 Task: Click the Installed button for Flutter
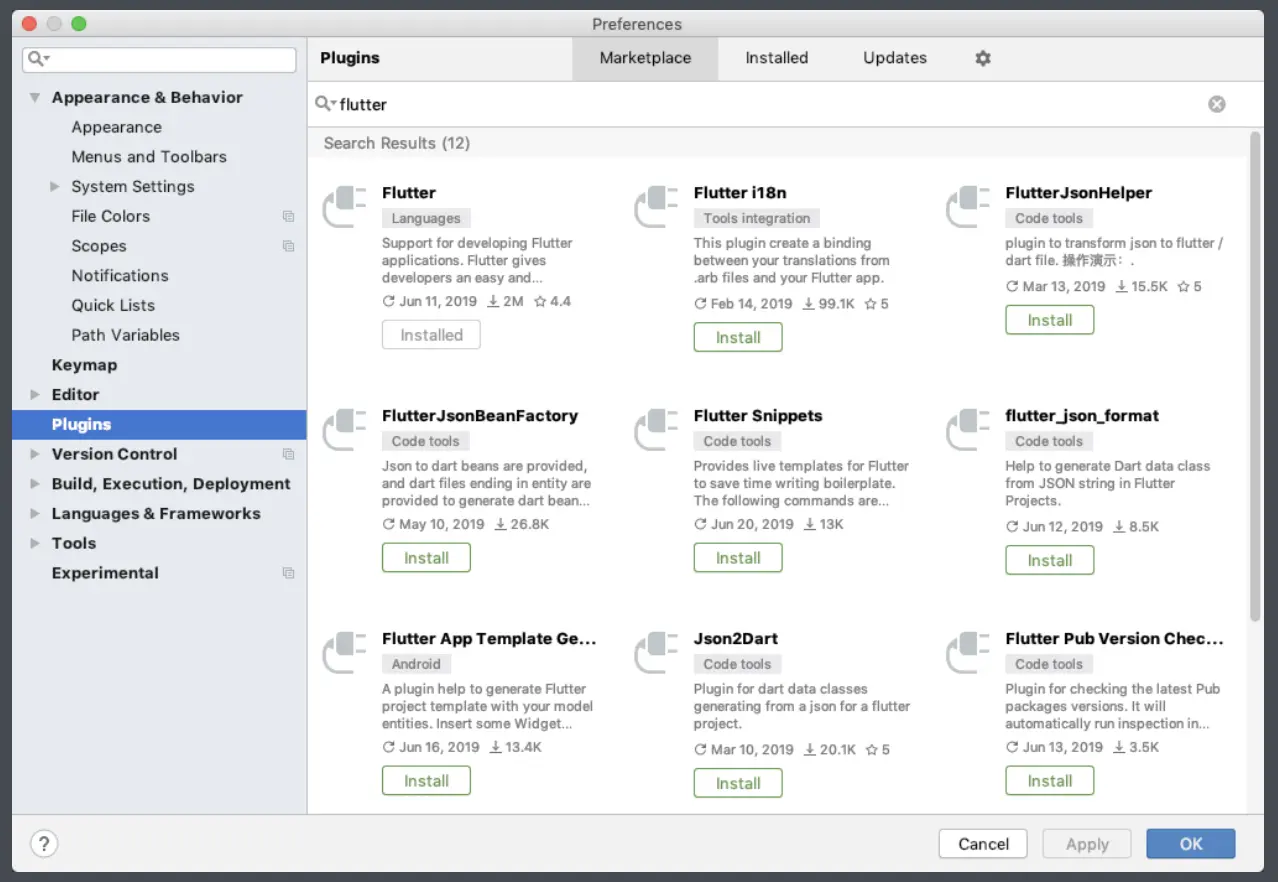pos(431,335)
